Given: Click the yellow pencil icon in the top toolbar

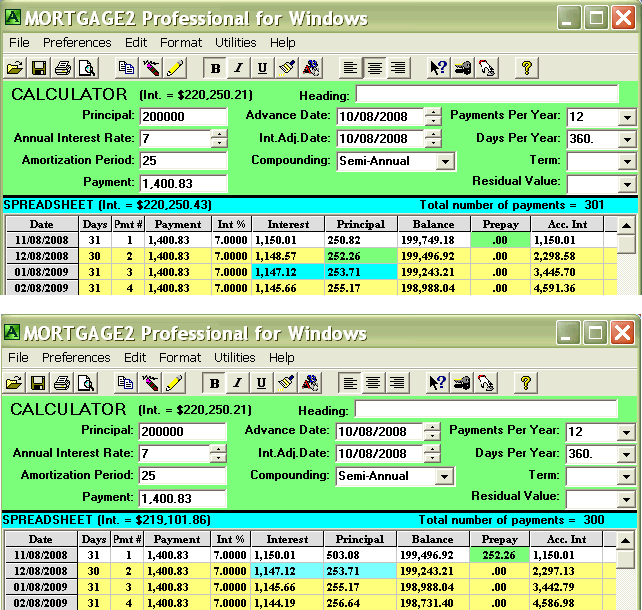Looking at the screenshot, I should 175,68.
